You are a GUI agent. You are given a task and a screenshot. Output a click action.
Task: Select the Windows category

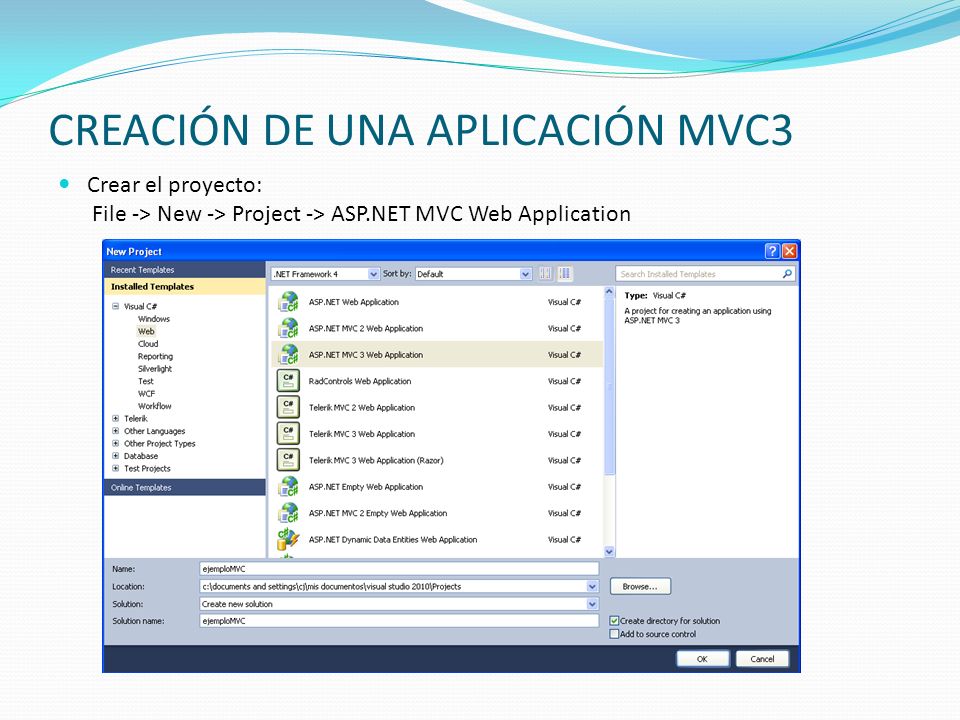(x=154, y=319)
